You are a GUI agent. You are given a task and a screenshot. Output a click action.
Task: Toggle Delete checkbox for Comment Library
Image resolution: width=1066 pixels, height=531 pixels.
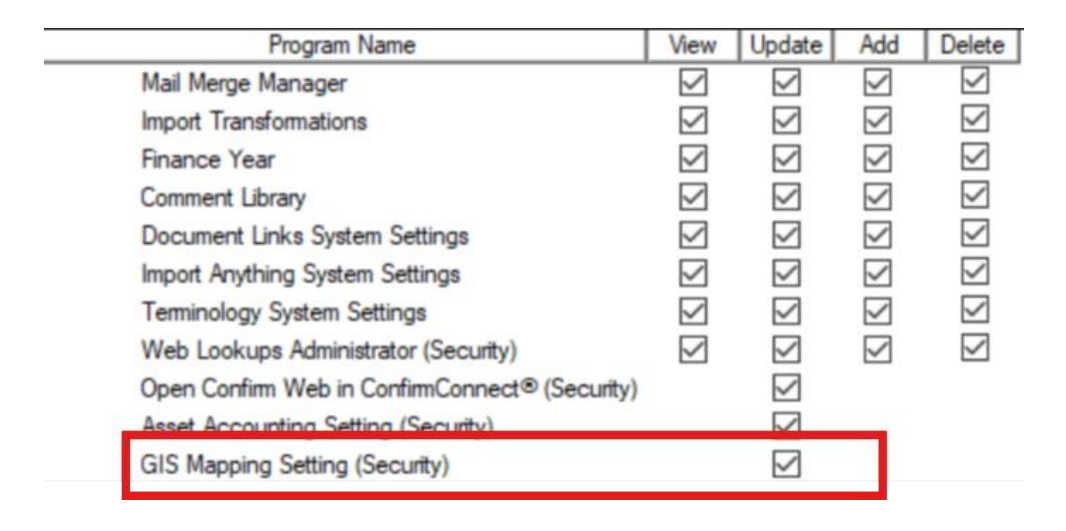pos(974,198)
